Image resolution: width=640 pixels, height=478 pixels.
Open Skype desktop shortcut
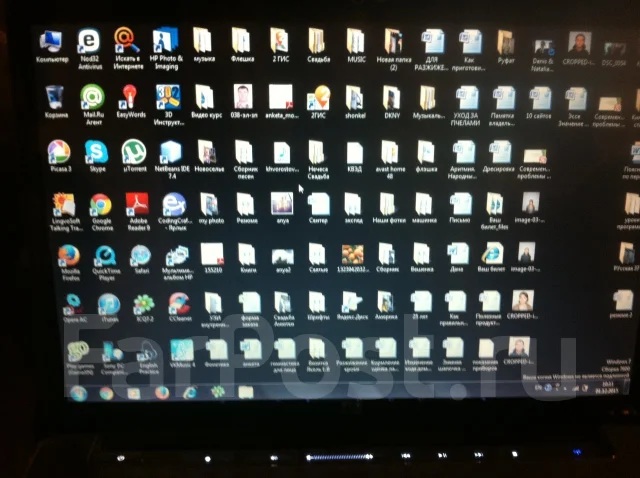(x=97, y=156)
